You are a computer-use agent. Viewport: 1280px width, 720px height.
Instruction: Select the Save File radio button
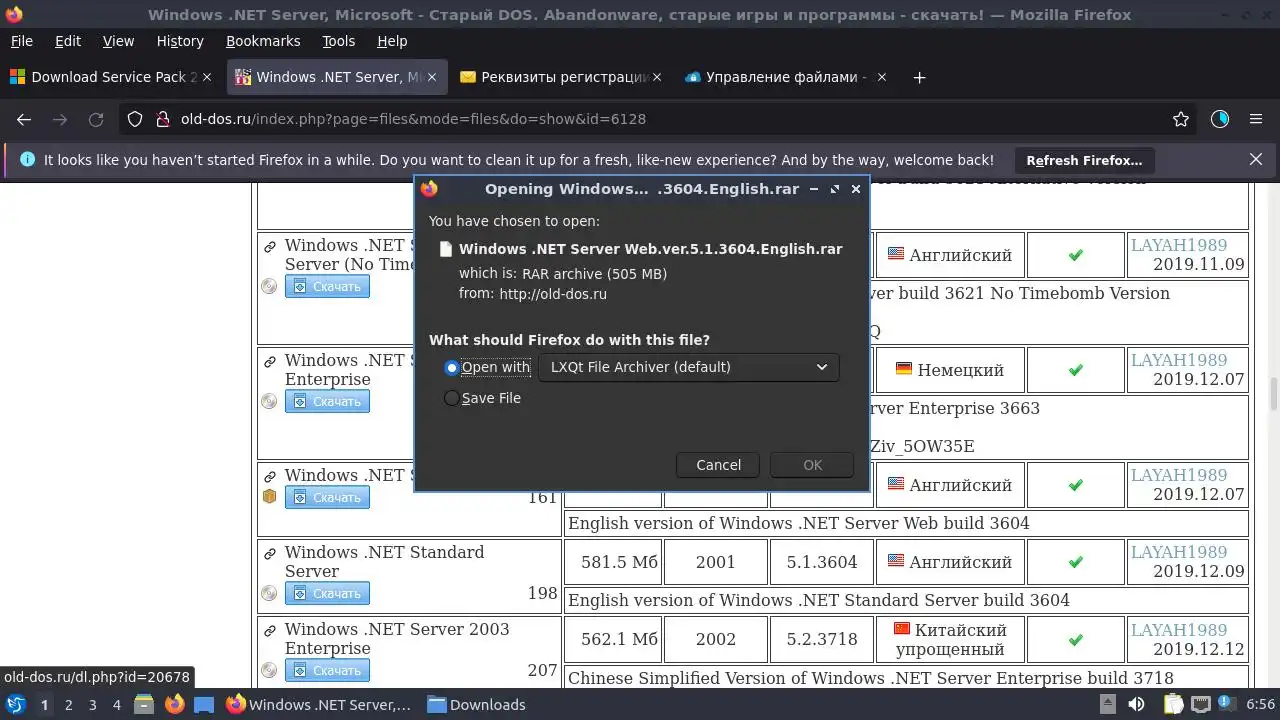452,398
